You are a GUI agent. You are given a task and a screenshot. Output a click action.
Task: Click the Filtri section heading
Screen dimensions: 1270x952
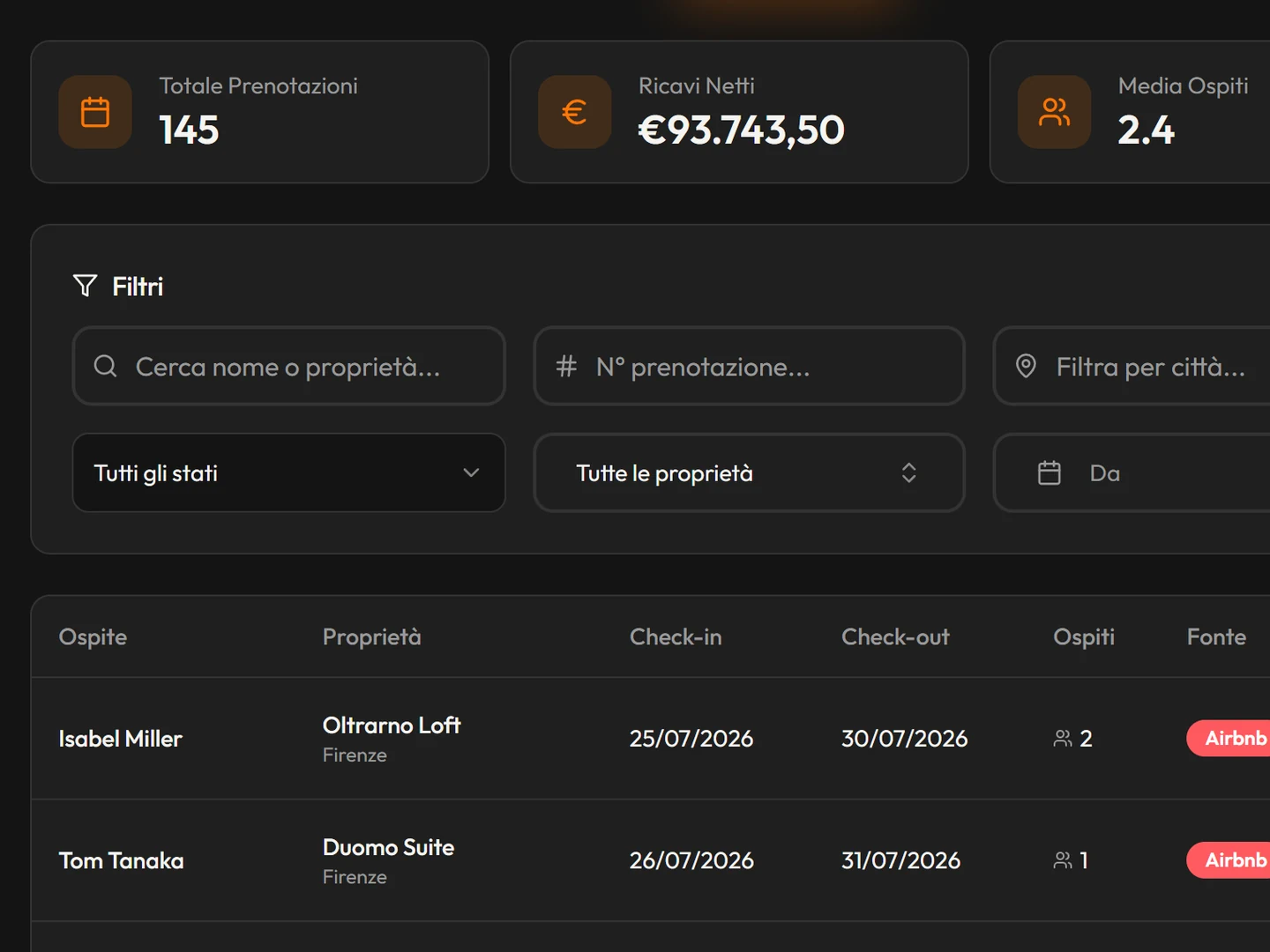tap(138, 286)
